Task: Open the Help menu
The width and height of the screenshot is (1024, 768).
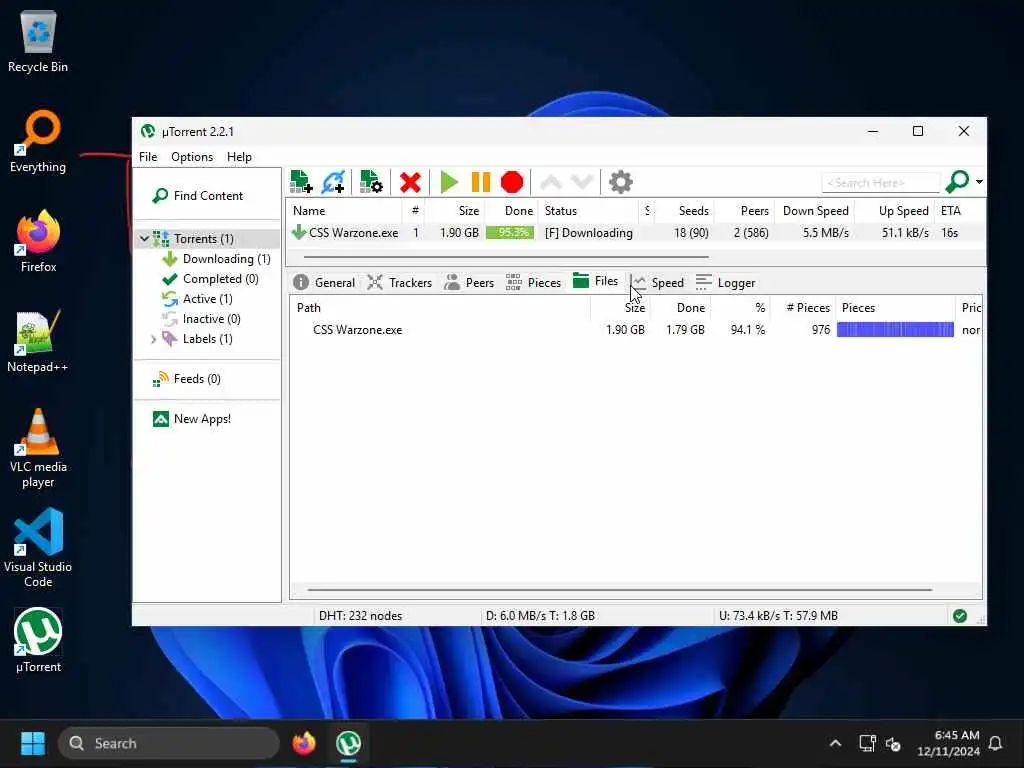Action: point(239,157)
